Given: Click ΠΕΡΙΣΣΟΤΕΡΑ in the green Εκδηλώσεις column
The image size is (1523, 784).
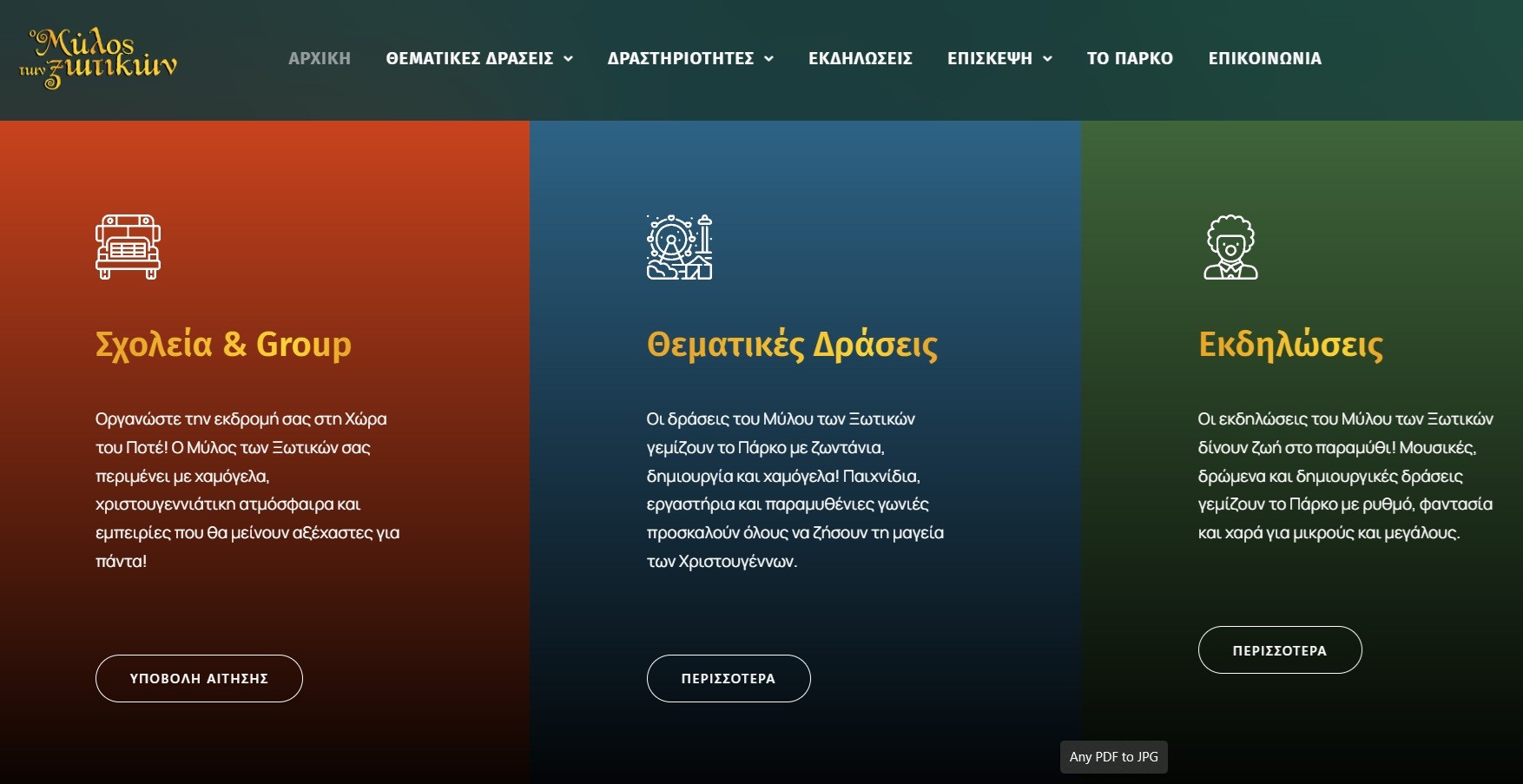Looking at the screenshot, I should coord(1280,650).
